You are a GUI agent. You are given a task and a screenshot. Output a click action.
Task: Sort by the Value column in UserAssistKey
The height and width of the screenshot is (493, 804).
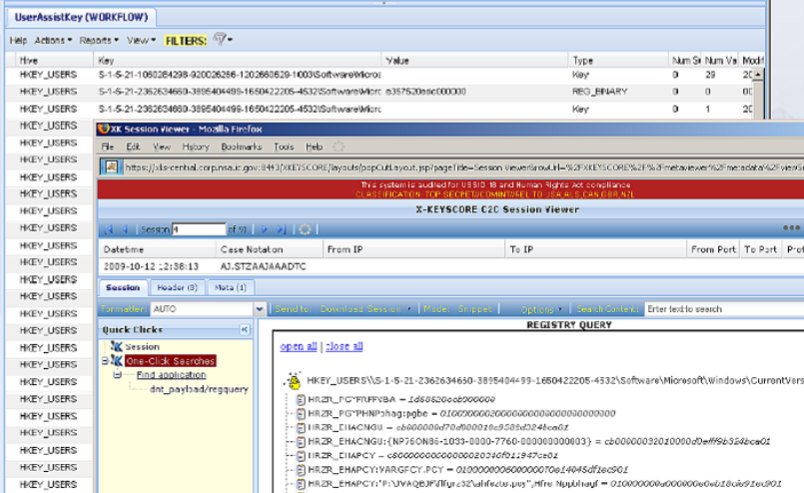tap(474, 61)
